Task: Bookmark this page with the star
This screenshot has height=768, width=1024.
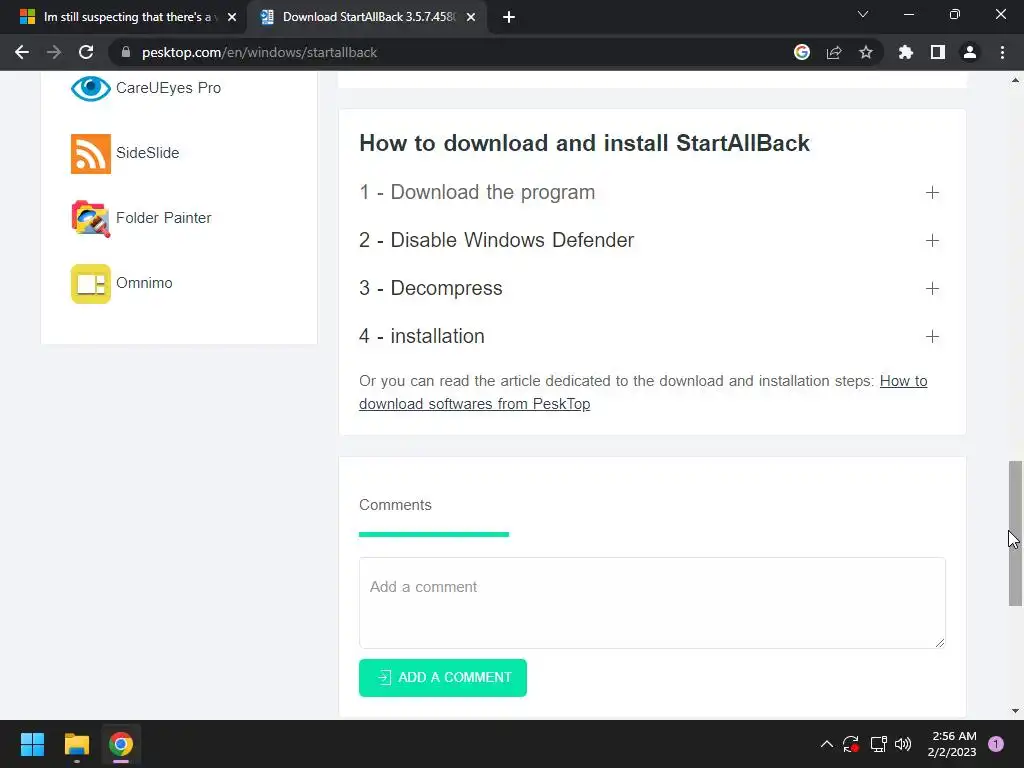Action: pos(865,52)
